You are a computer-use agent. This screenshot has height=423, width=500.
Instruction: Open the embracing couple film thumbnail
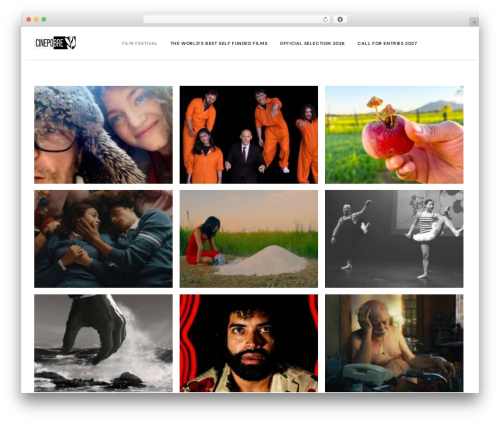[x=103, y=239]
